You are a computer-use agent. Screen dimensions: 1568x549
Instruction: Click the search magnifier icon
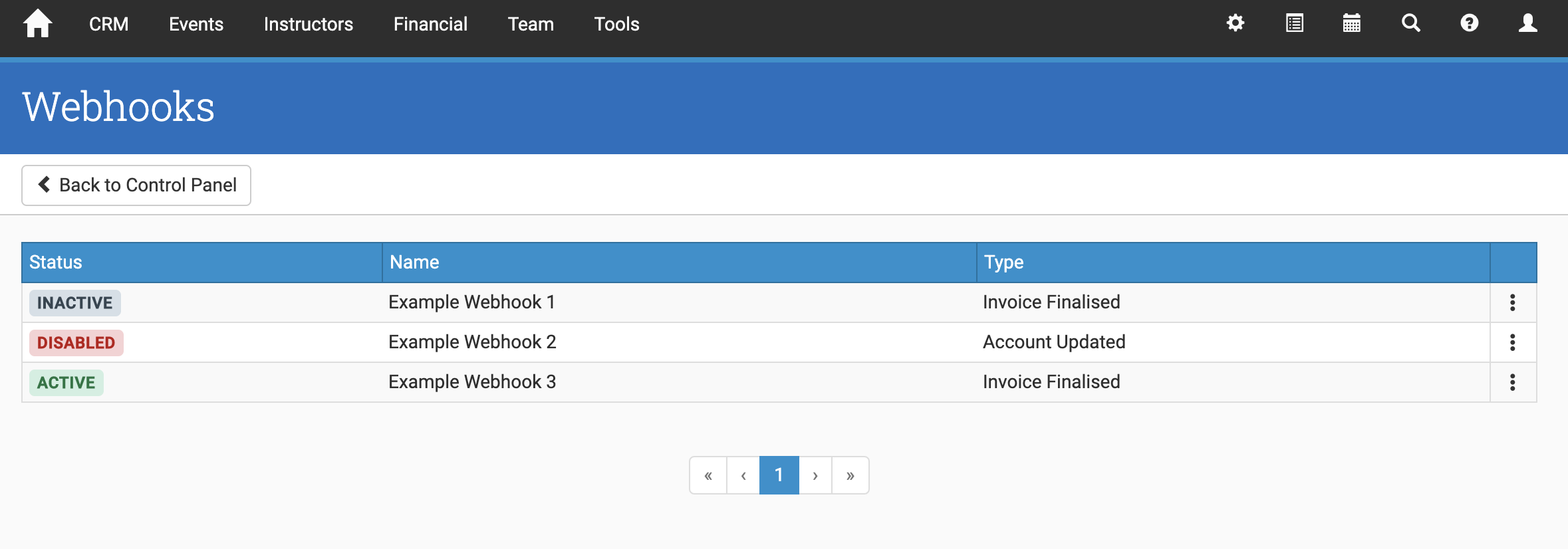click(x=1410, y=24)
